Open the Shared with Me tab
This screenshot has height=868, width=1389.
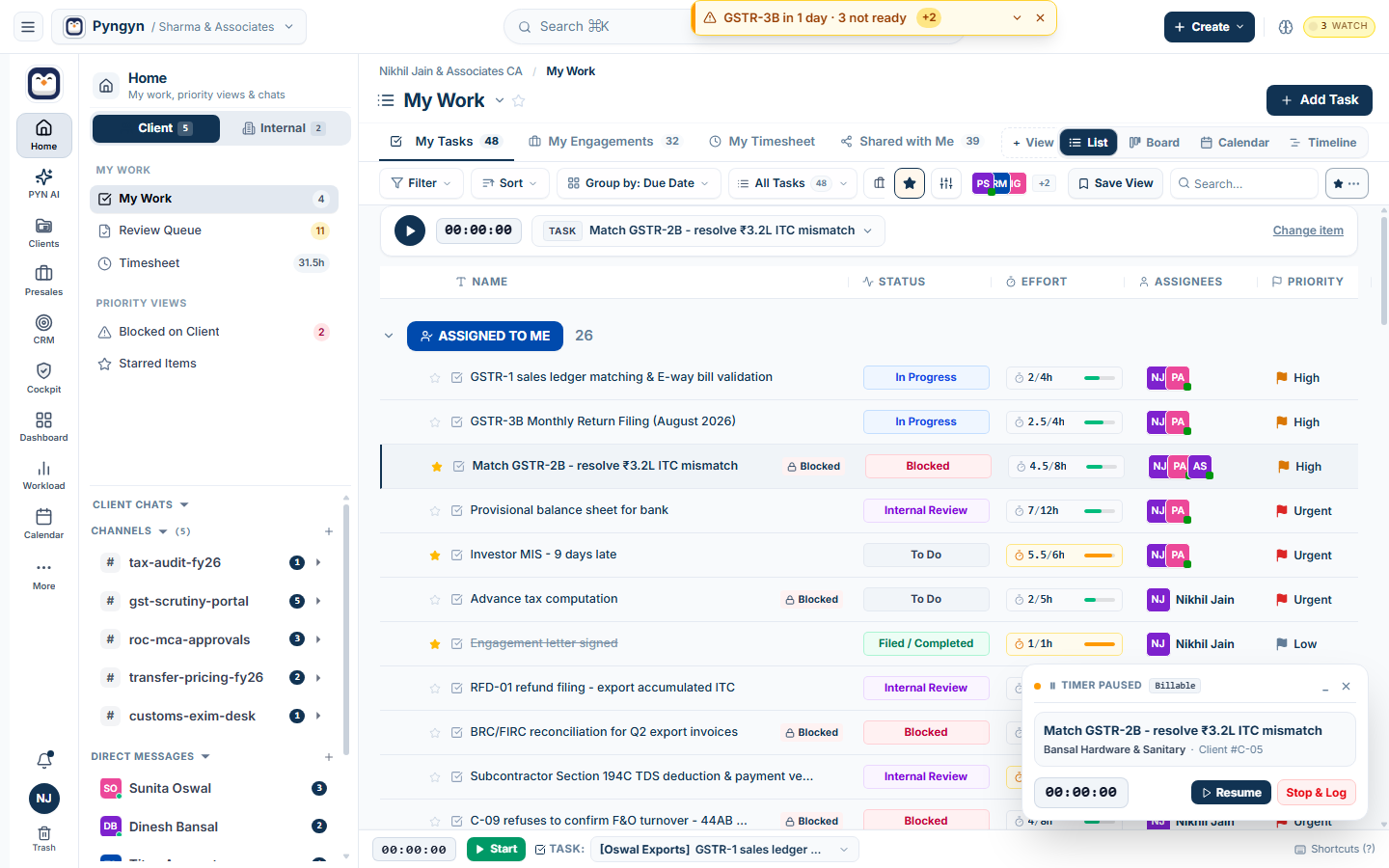click(911, 142)
